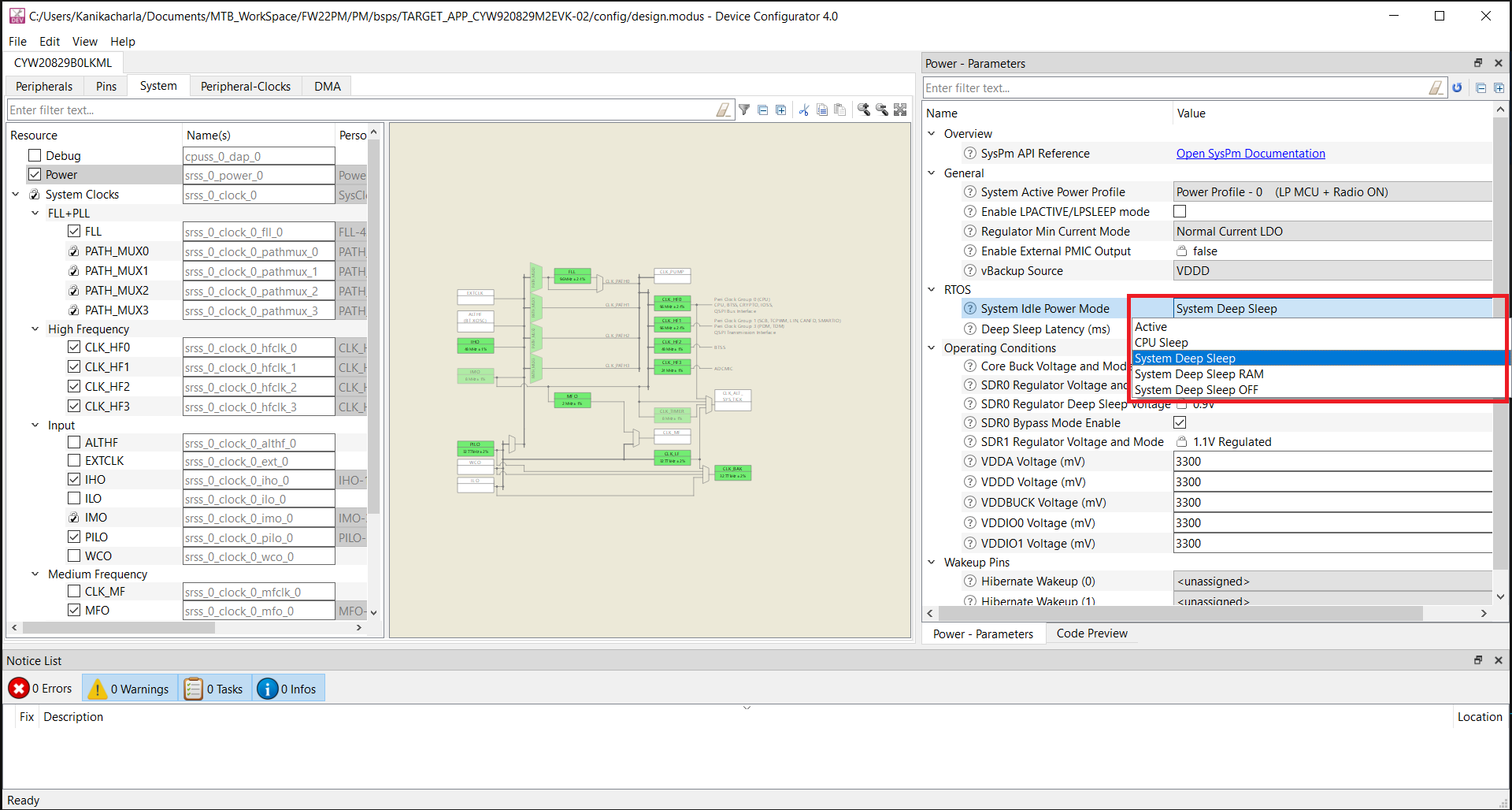
Task: Check Enable LPACTIVE/LPSLEEP mode checkbox
Action: click(1180, 211)
